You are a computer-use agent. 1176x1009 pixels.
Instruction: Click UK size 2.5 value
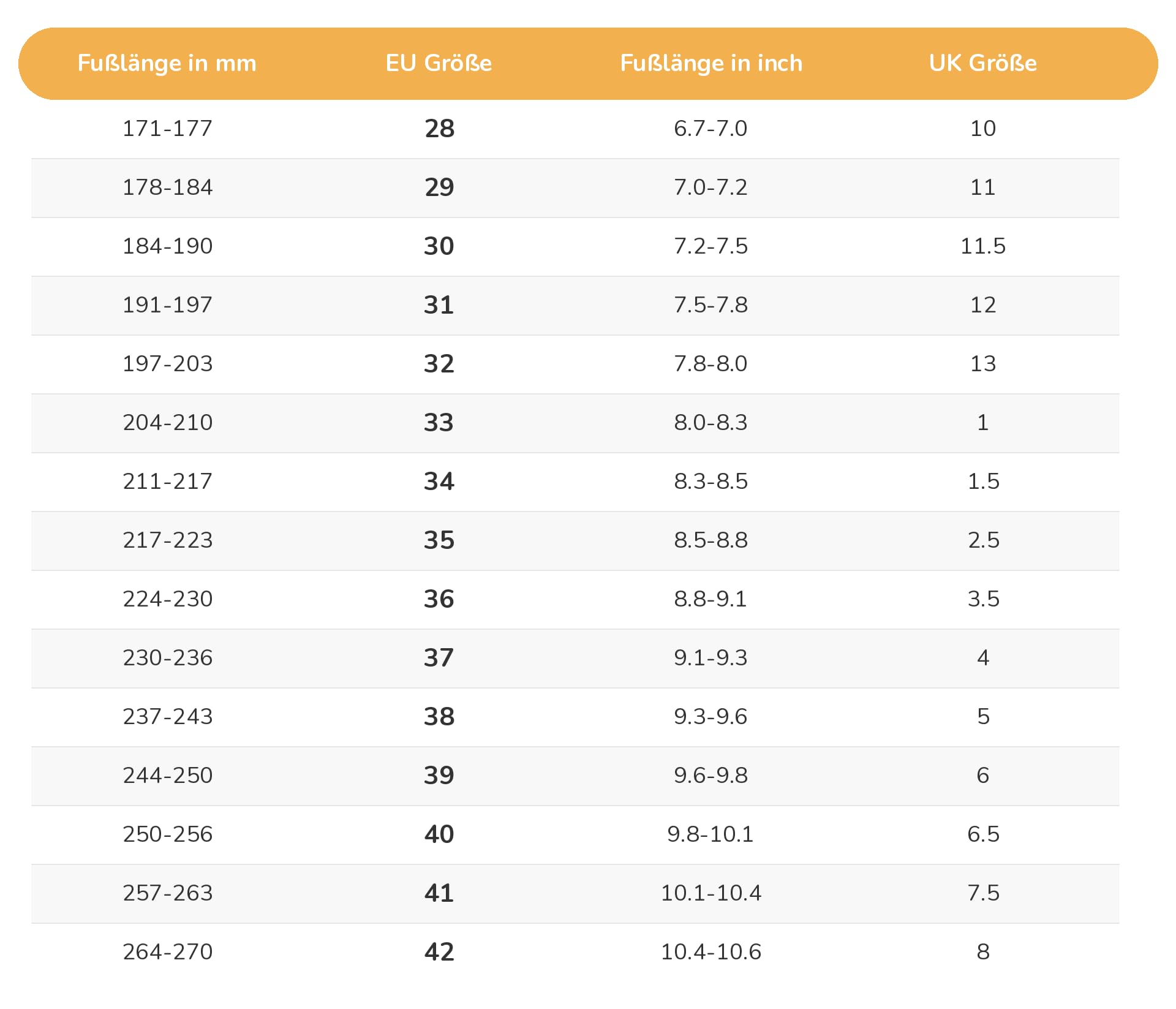coord(983,540)
